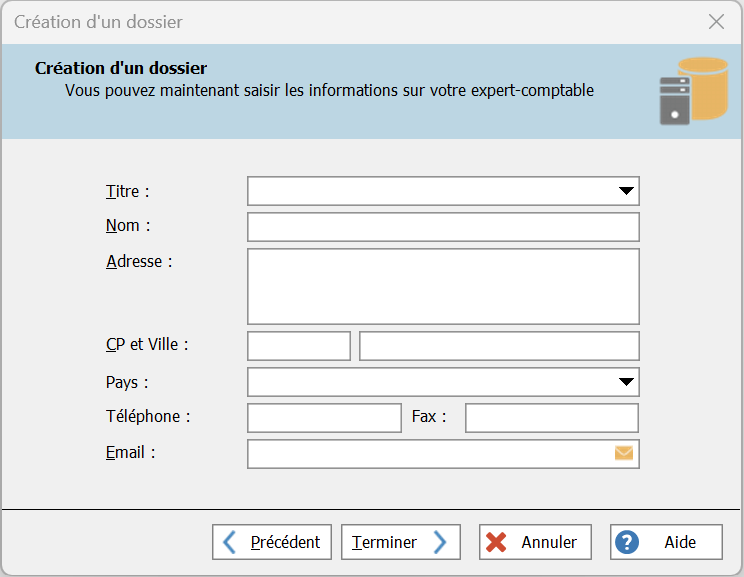Open help with the Aide button

click(x=666, y=542)
